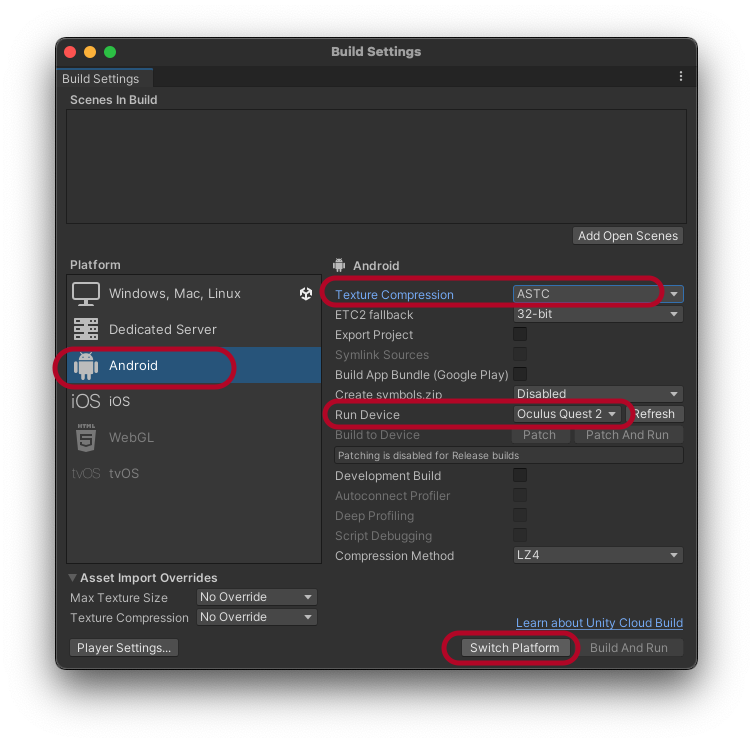The width and height of the screenshot is (753, 743).
Task: Enable Build App Bundle (Google Play)
Action: 520,374
